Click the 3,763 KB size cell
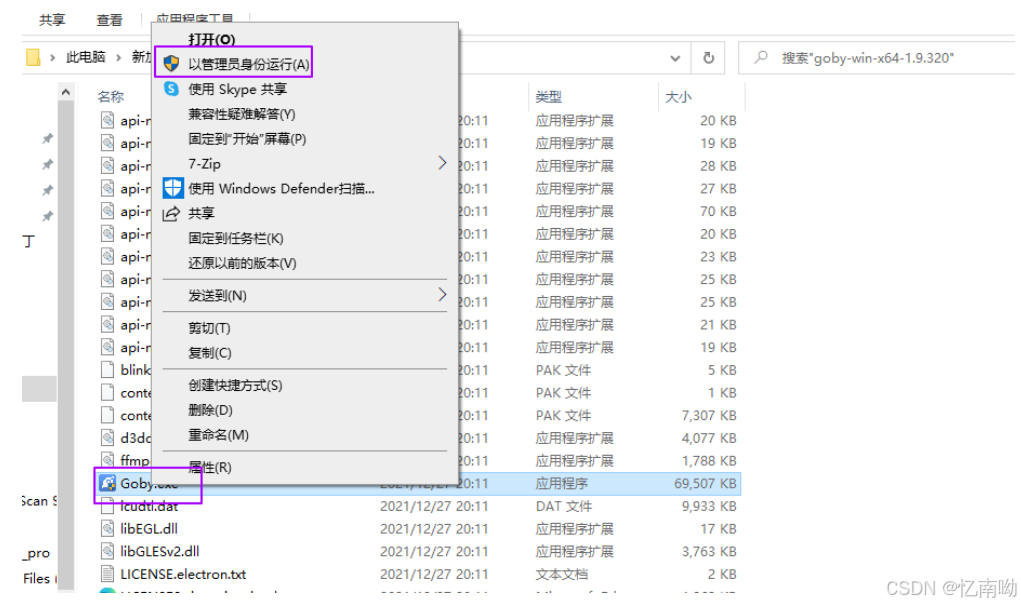 (709, 551)
